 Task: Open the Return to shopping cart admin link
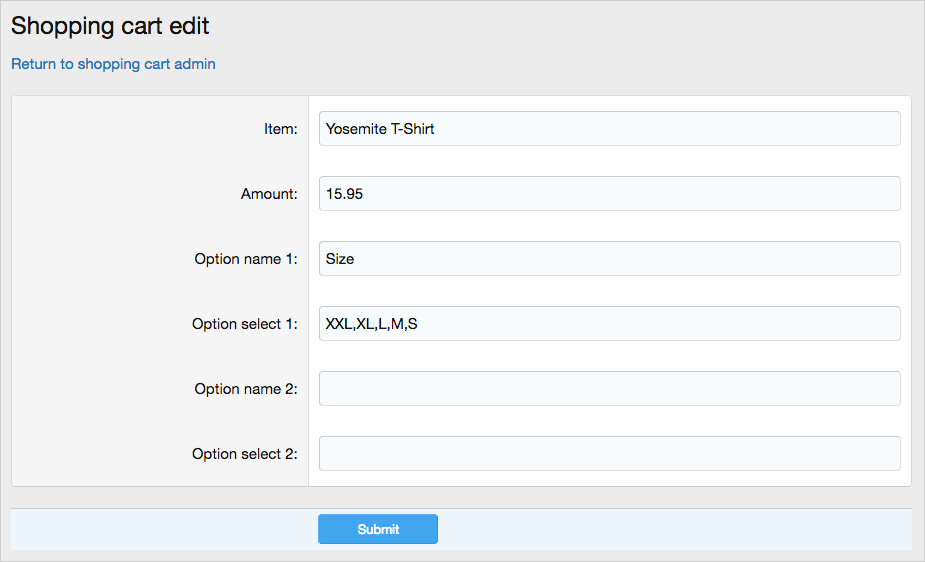pyautogui.click(x=113, y=64)
